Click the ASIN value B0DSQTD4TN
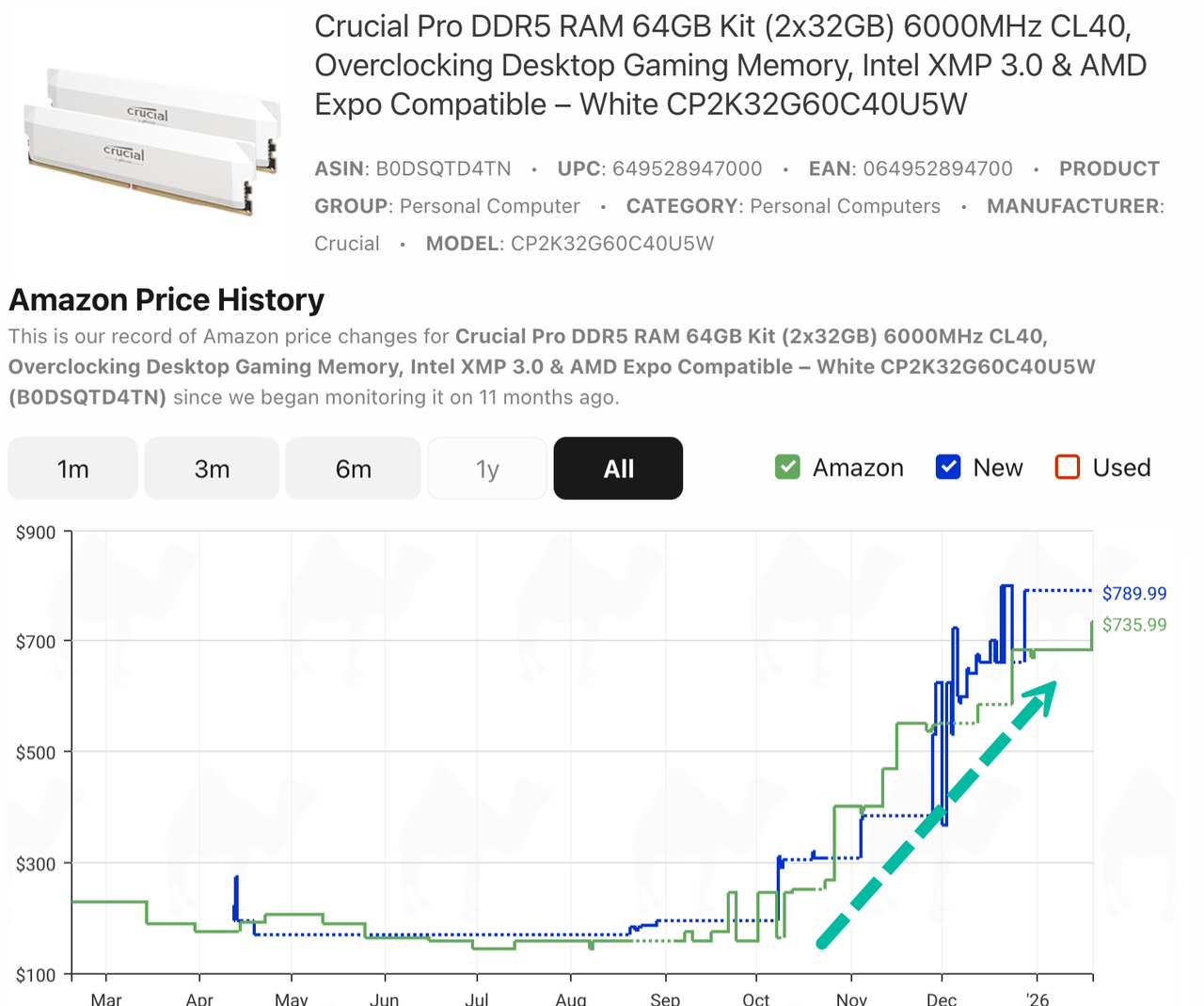 tap(444, 169)
